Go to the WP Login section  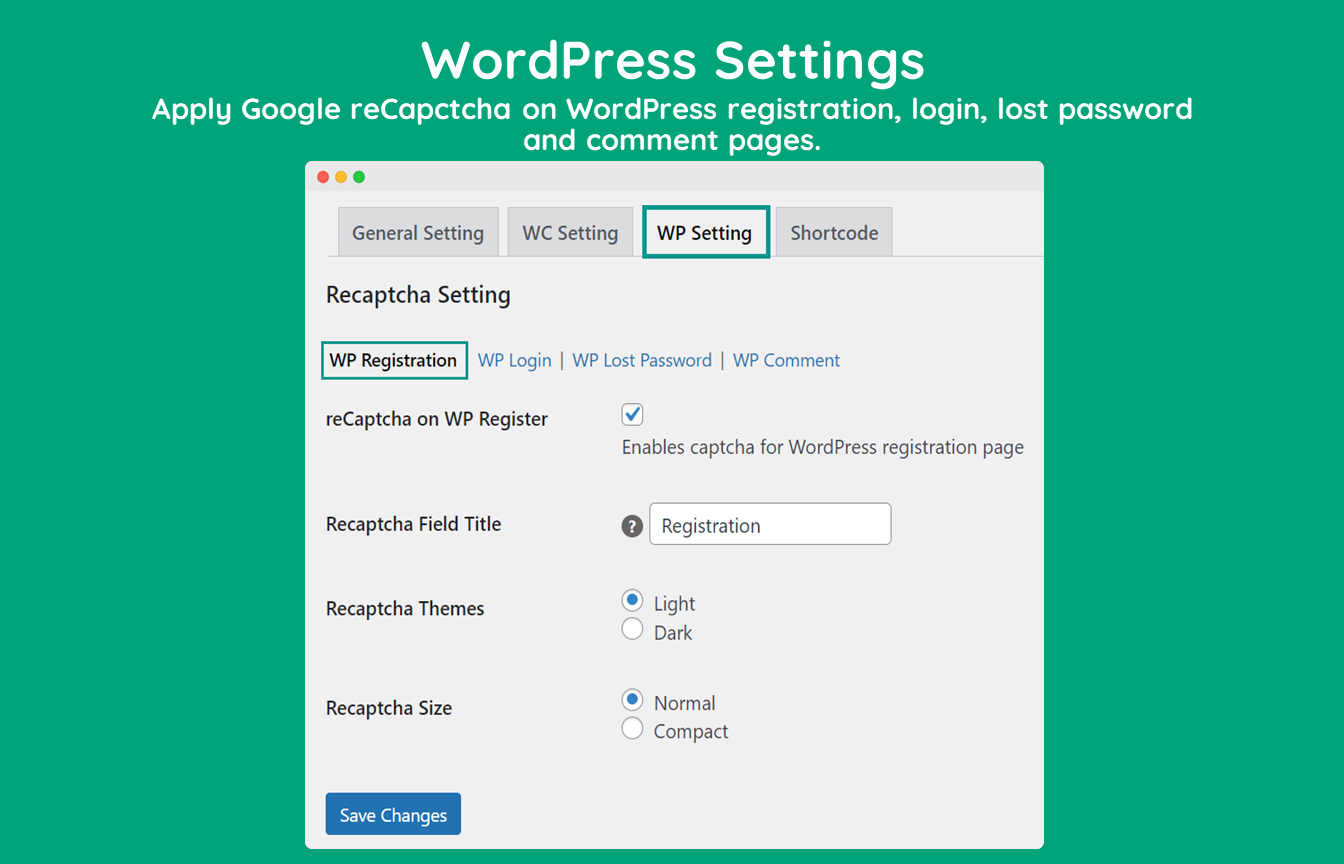click(x=514, y=360)
